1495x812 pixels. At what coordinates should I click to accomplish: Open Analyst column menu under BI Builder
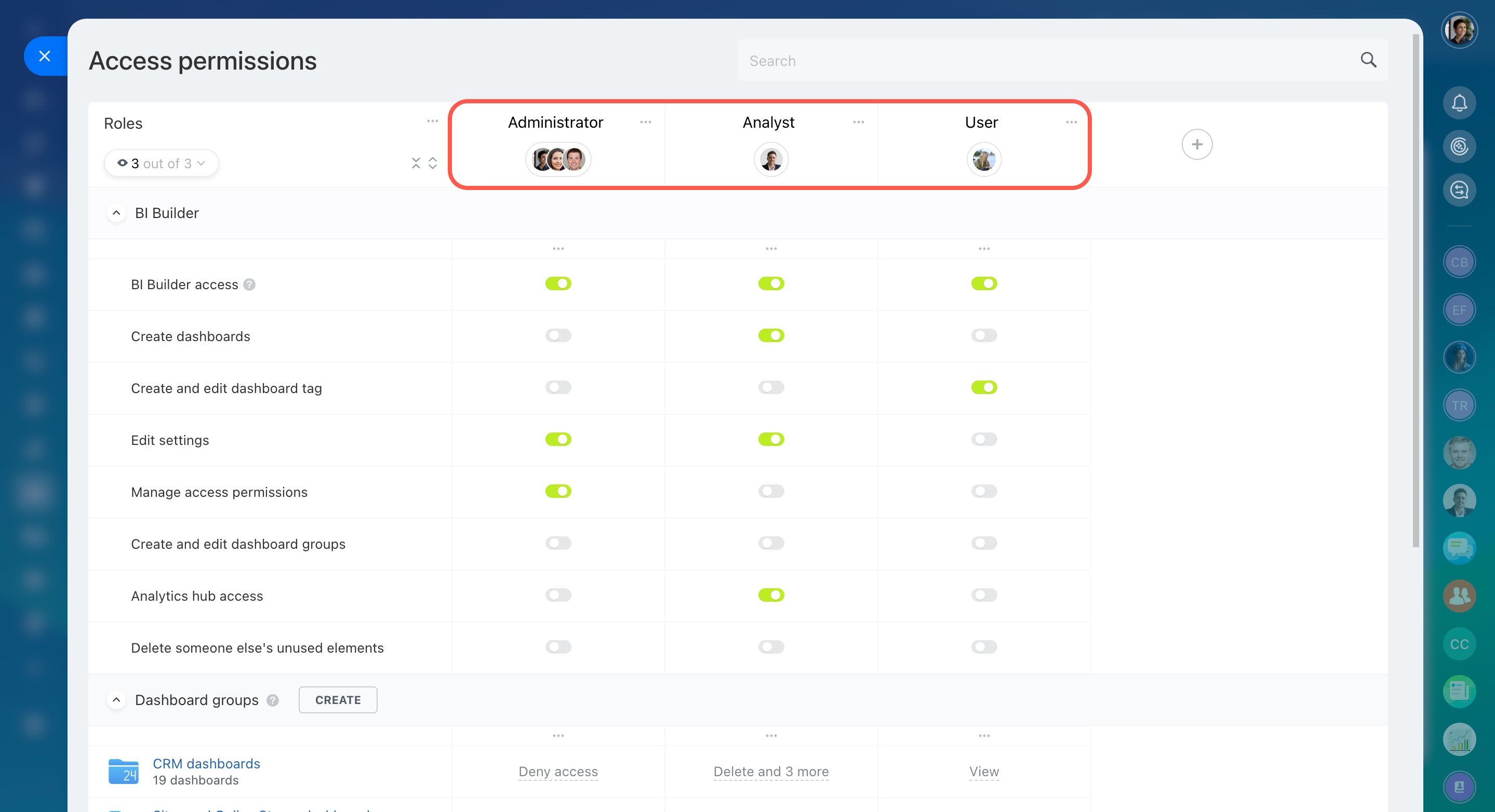pos(771,249)
